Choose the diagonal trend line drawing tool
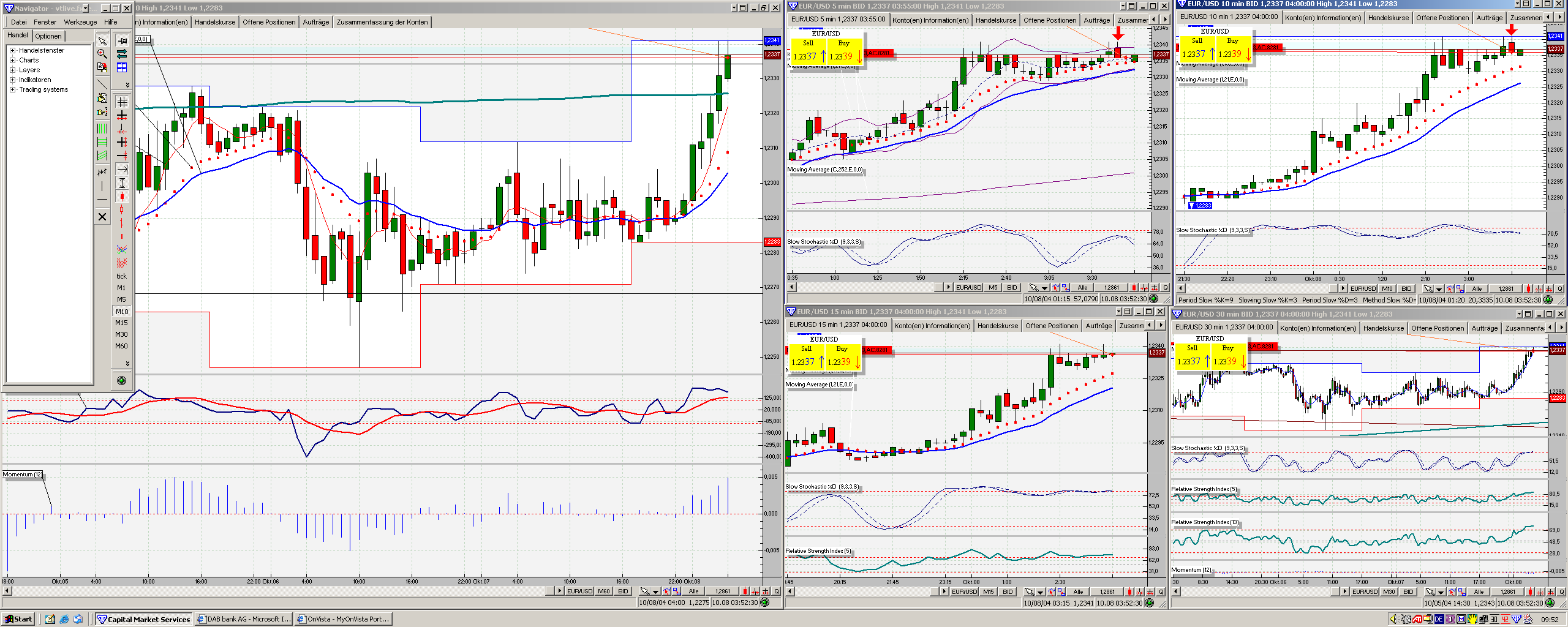This screenshot has height=627, width=1568. [x=102, y=84]
